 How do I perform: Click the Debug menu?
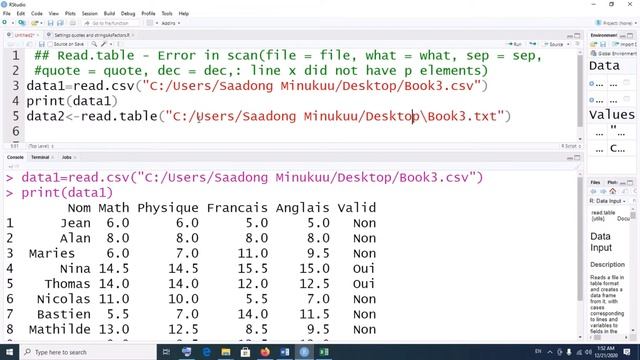pos(128,13)
